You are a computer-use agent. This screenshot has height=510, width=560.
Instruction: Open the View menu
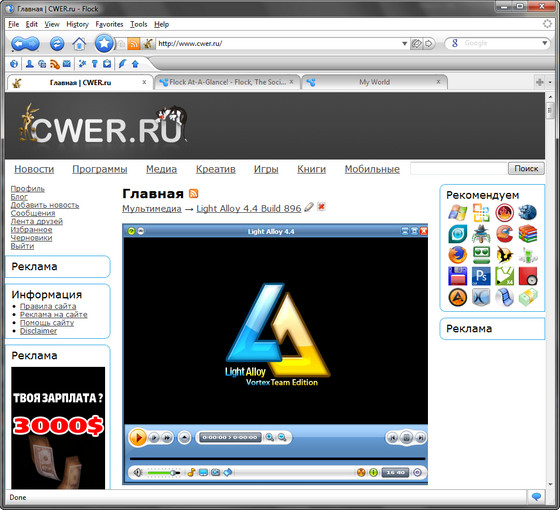click(x=52, y=24)
